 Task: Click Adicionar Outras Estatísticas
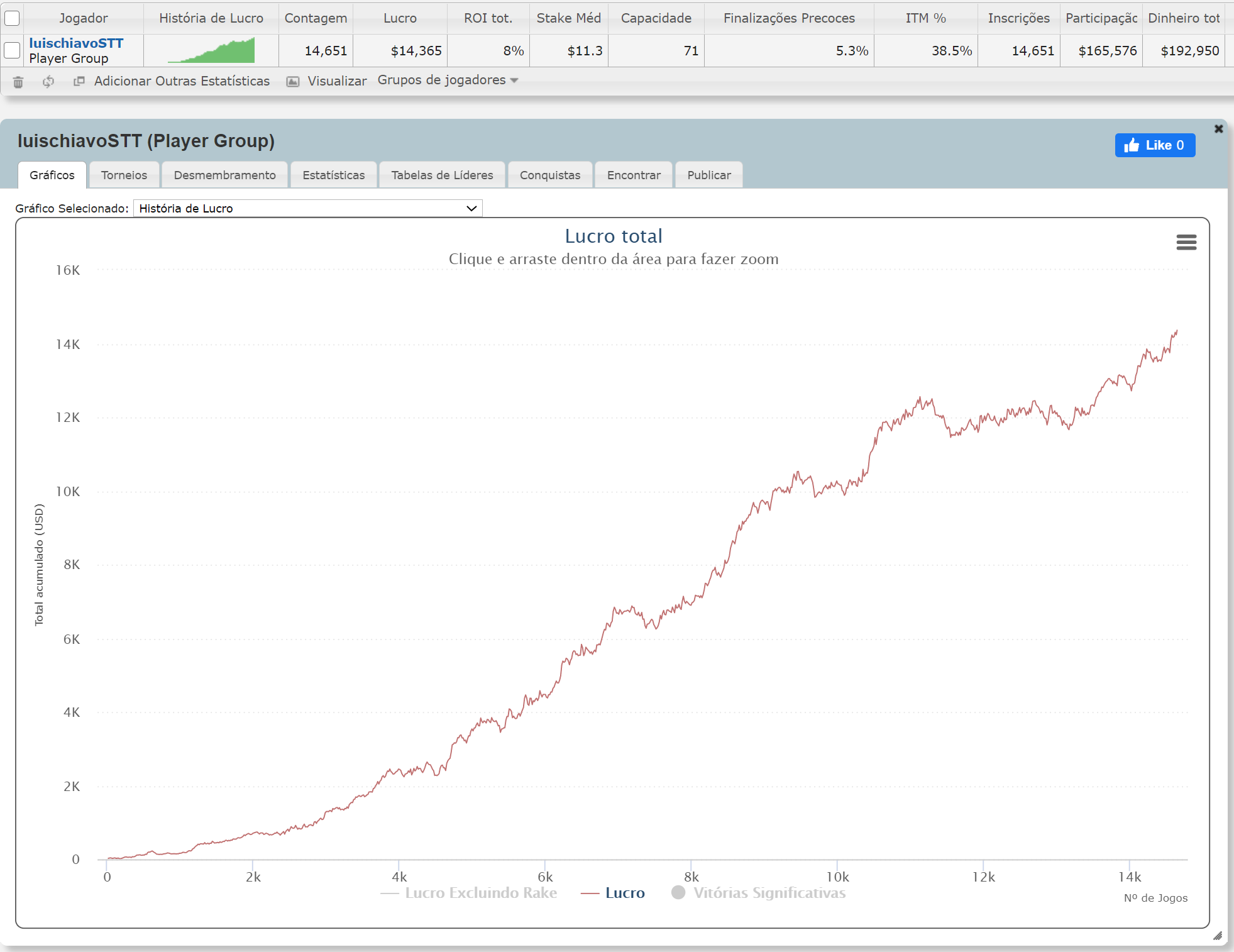[x=182, y=81]
